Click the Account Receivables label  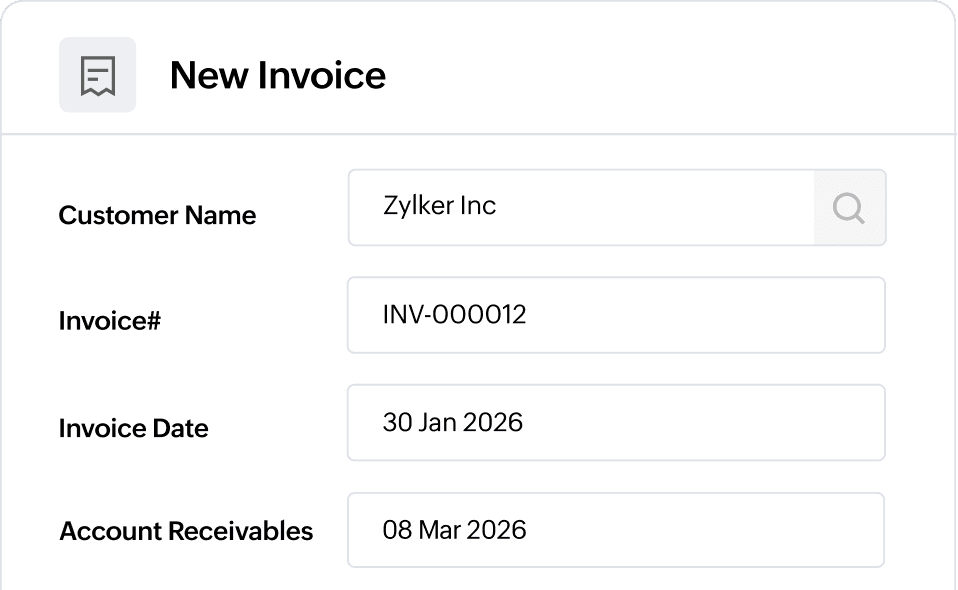click(x=186, y=531)
